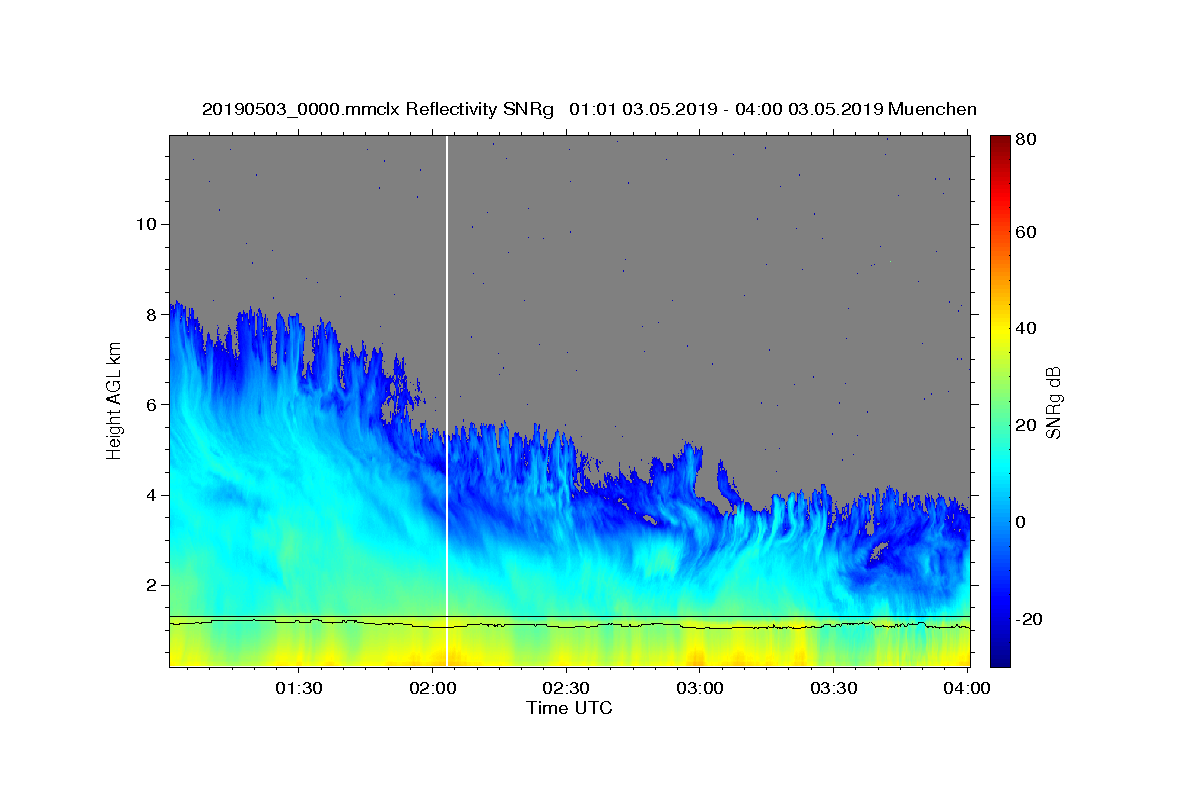The width and height of the screenshot is (1200, 800).
Task: Click the colorbar value 80
Action: tap(1025, 141)
